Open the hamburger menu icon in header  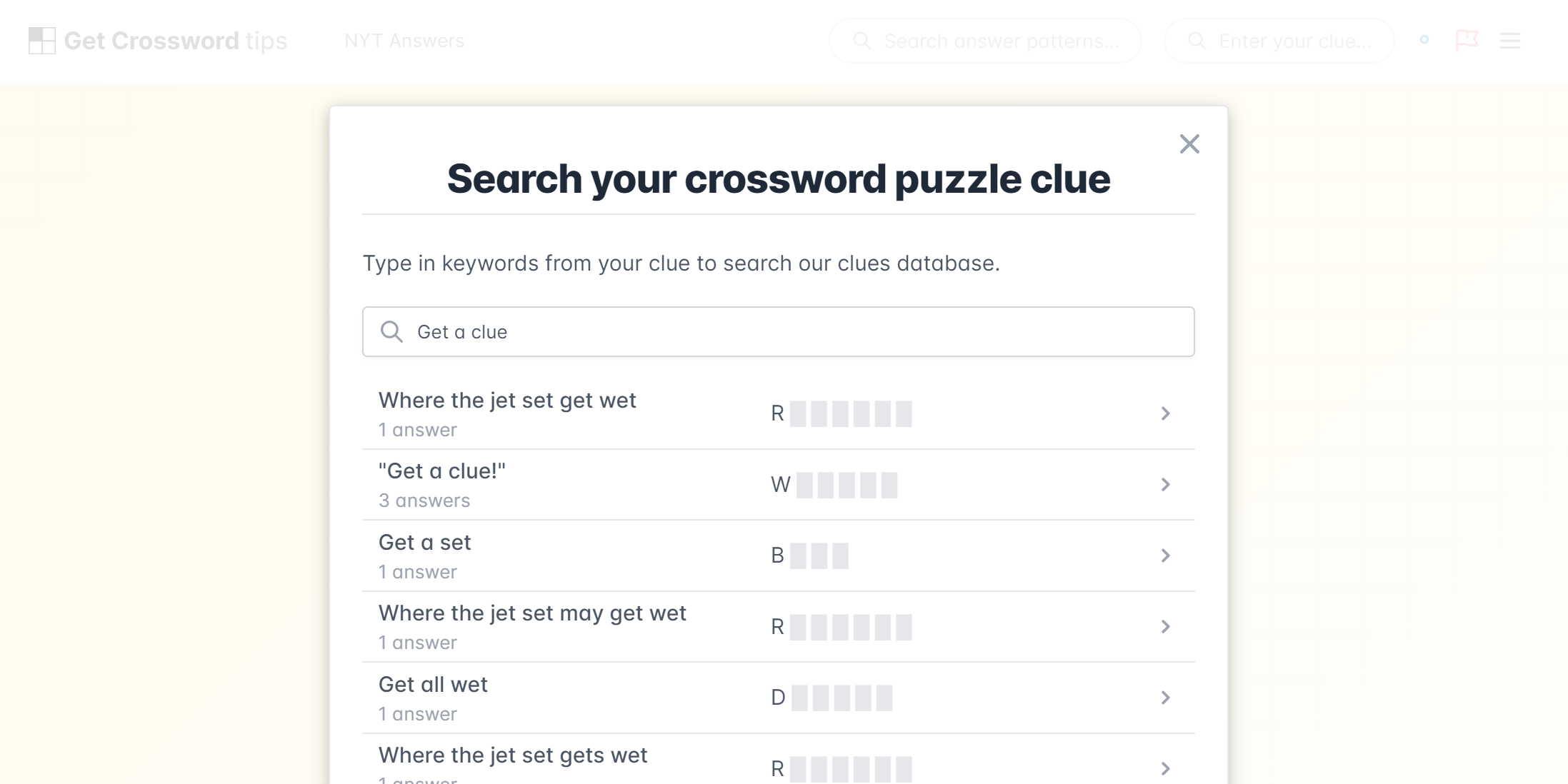(1509, 41)
